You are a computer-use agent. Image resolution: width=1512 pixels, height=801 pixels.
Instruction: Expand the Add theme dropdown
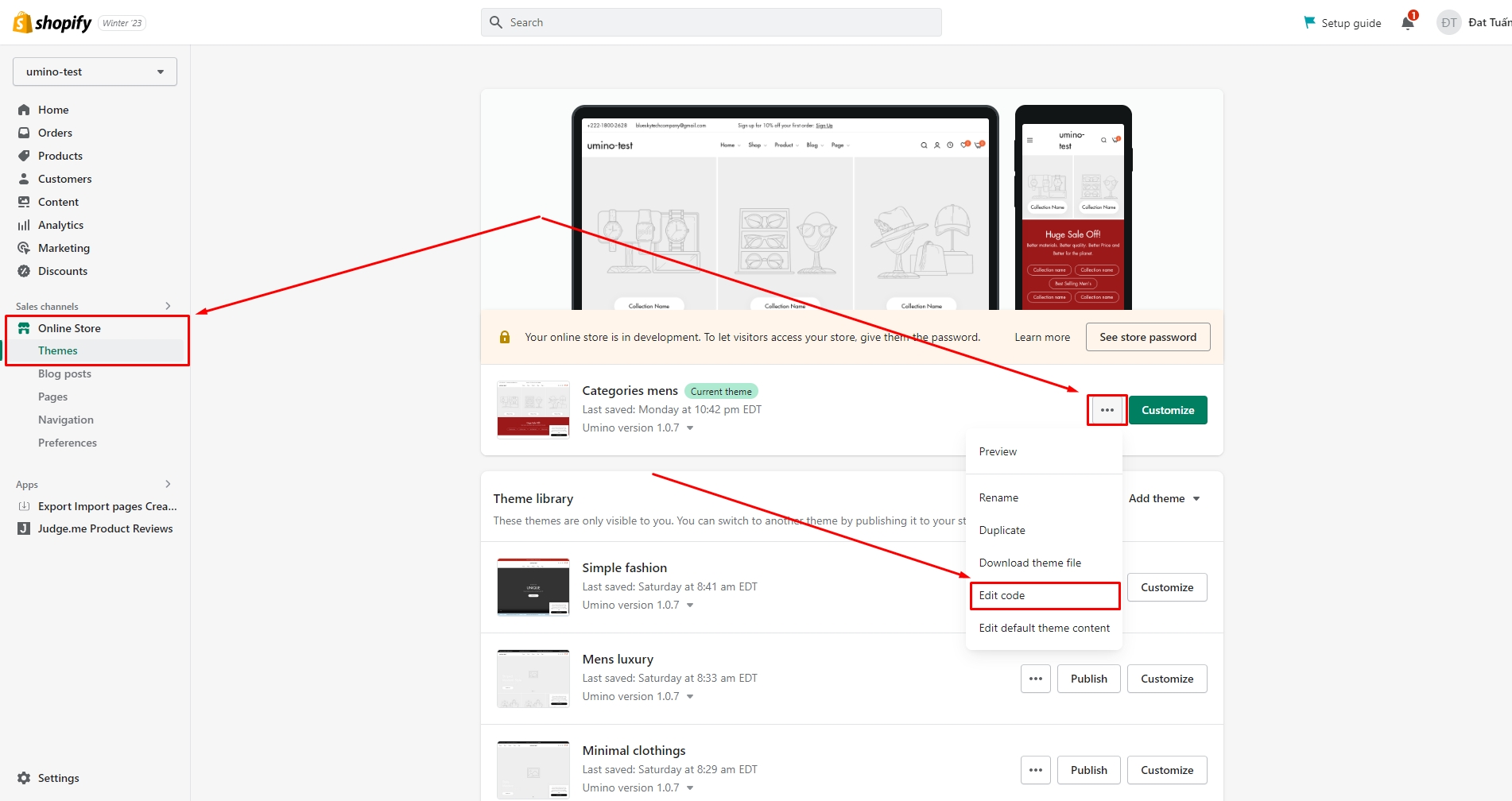tap(1164, 498)
